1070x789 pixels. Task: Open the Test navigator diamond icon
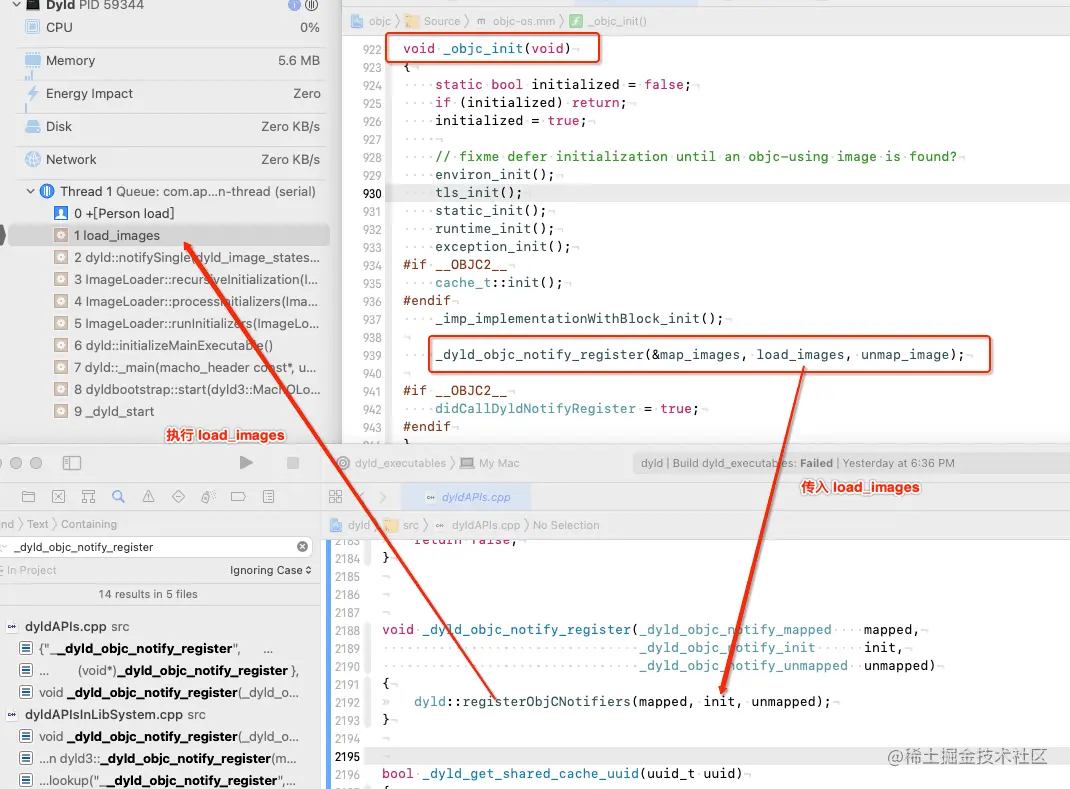click(178, 497)
